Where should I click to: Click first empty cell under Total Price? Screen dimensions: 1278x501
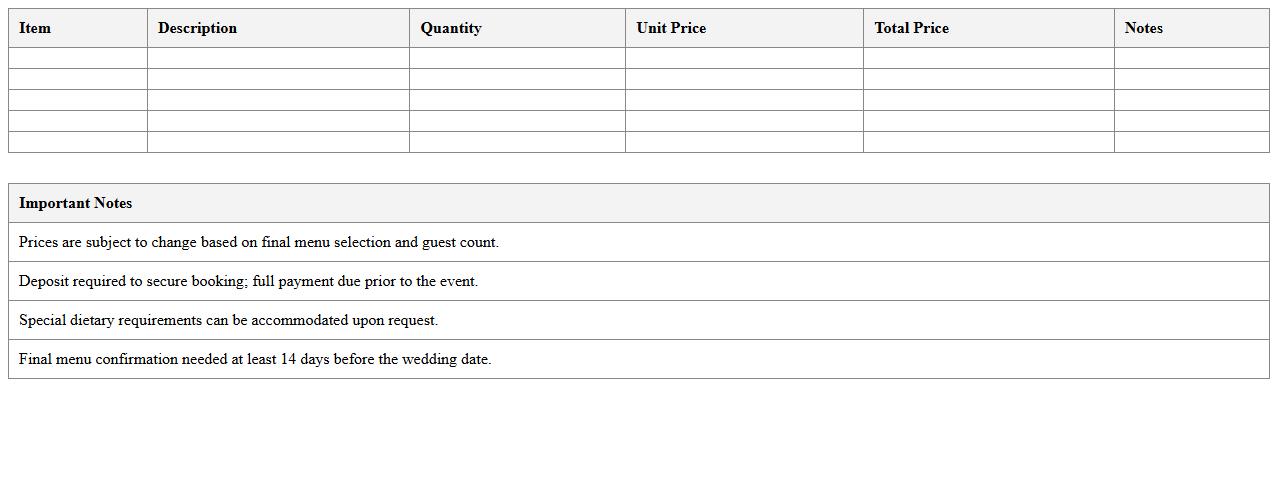pyautogui.click(x=988, y=58)
